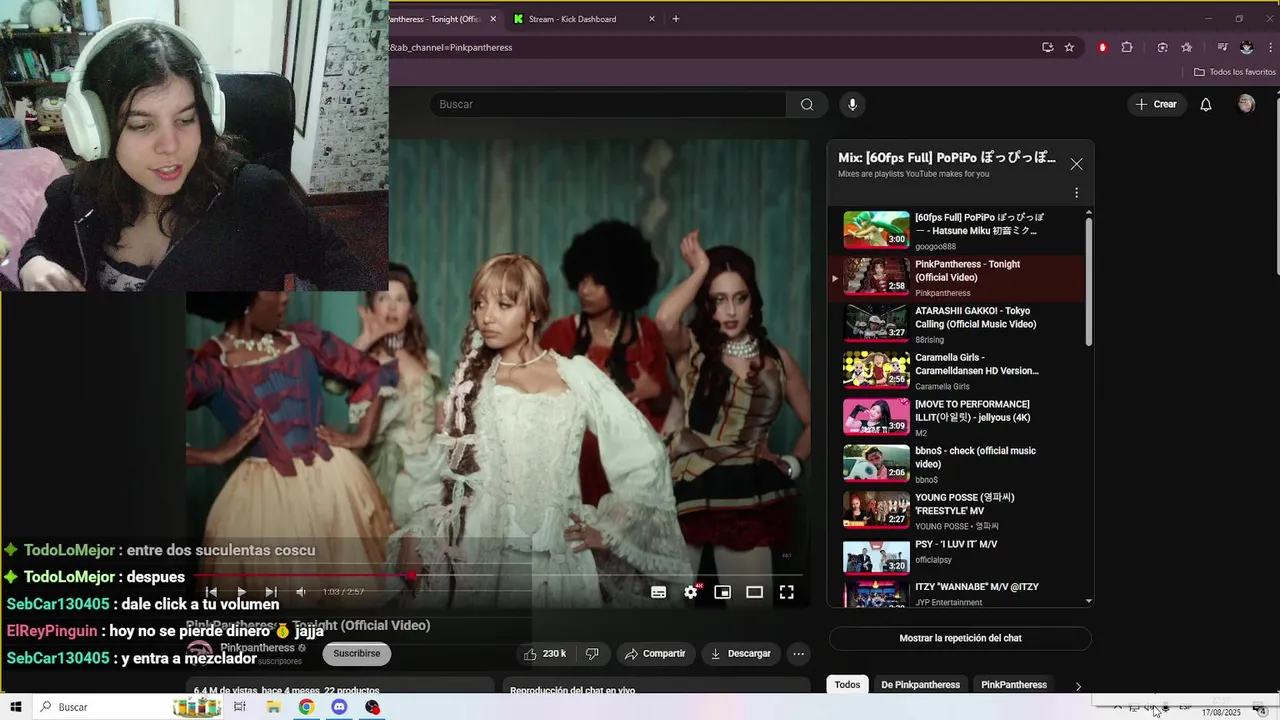
Task: Seek on the video progress bar
Action: click(x=498, y=575)
